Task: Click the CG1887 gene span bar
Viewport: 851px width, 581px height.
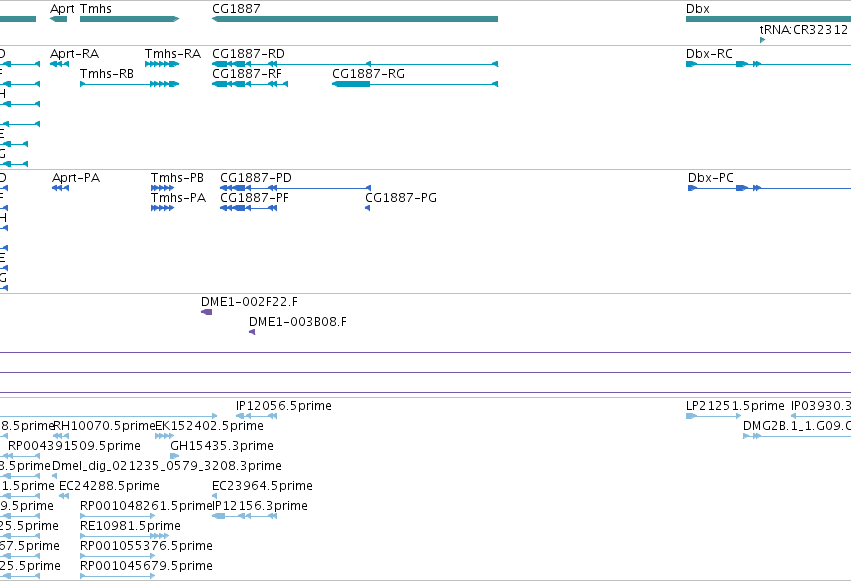Action: (355, 19)
